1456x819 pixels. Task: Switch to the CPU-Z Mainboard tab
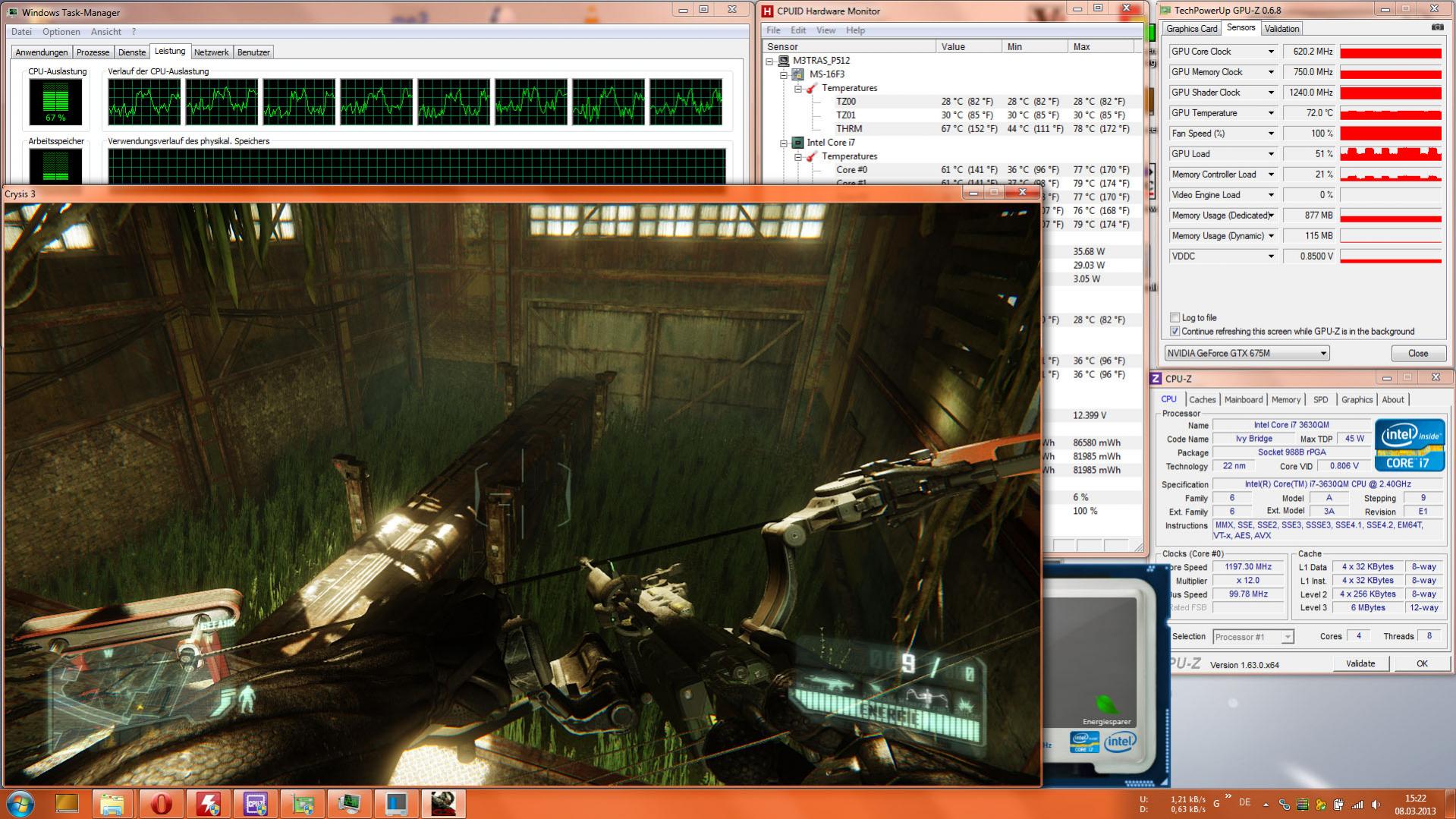click(1244, 400)
